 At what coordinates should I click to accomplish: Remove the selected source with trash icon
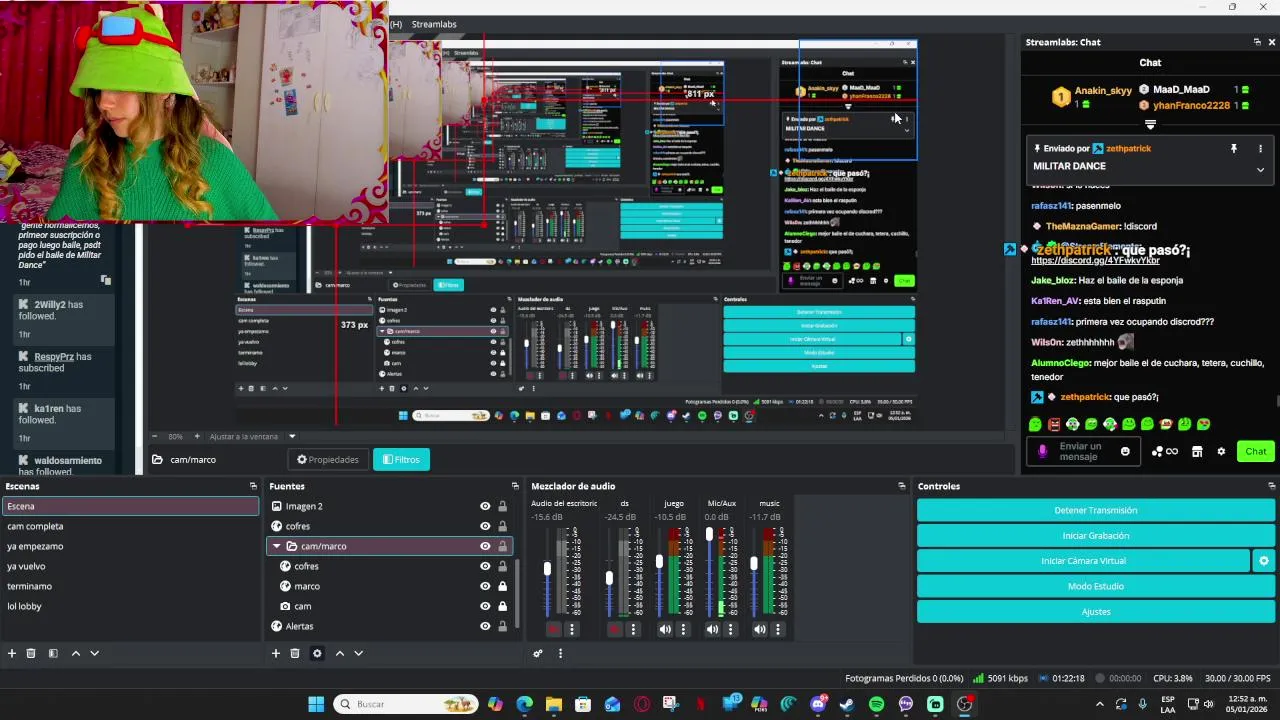coord(295,653)
